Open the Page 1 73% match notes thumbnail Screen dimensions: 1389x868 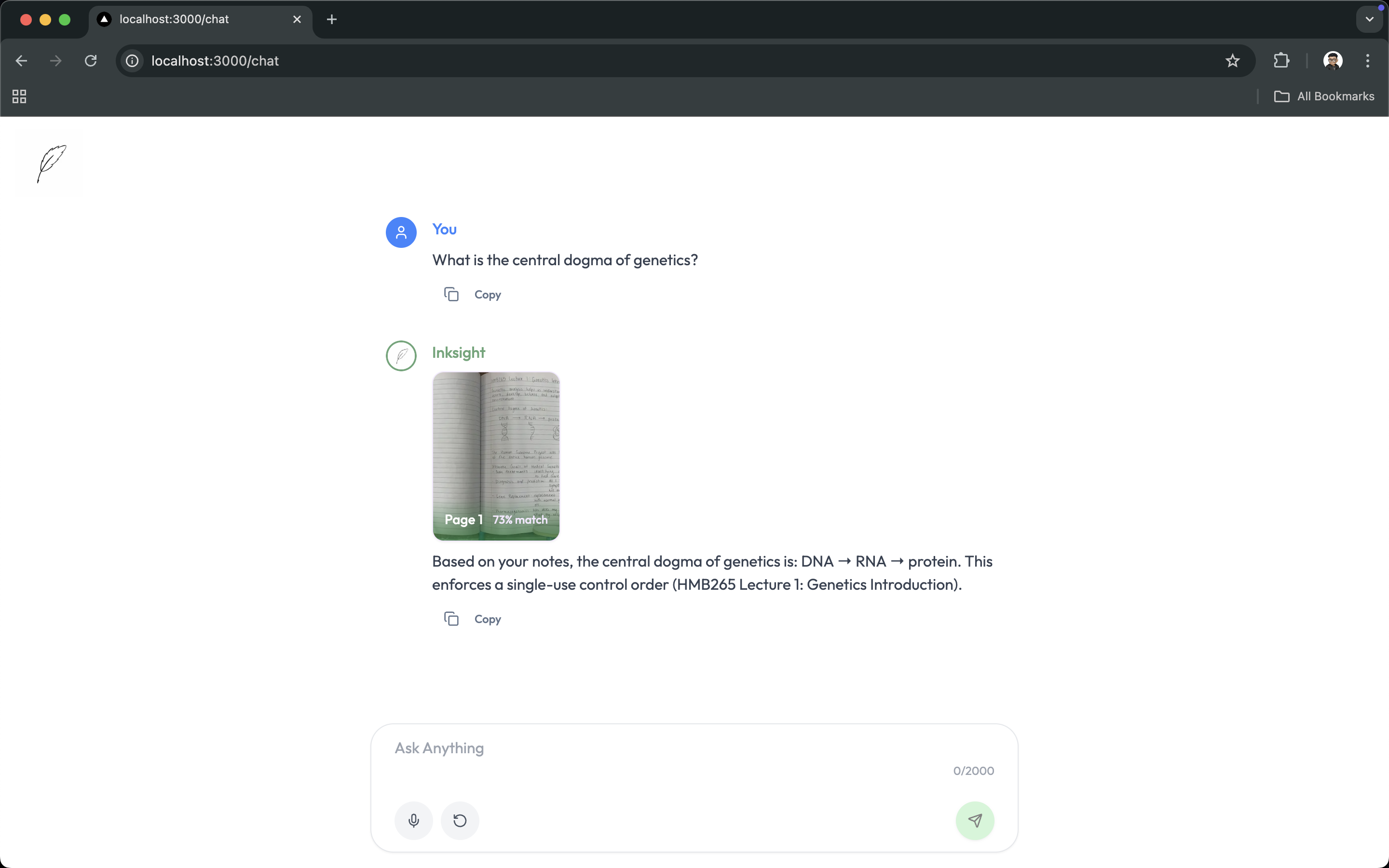[x=496, y=456]
